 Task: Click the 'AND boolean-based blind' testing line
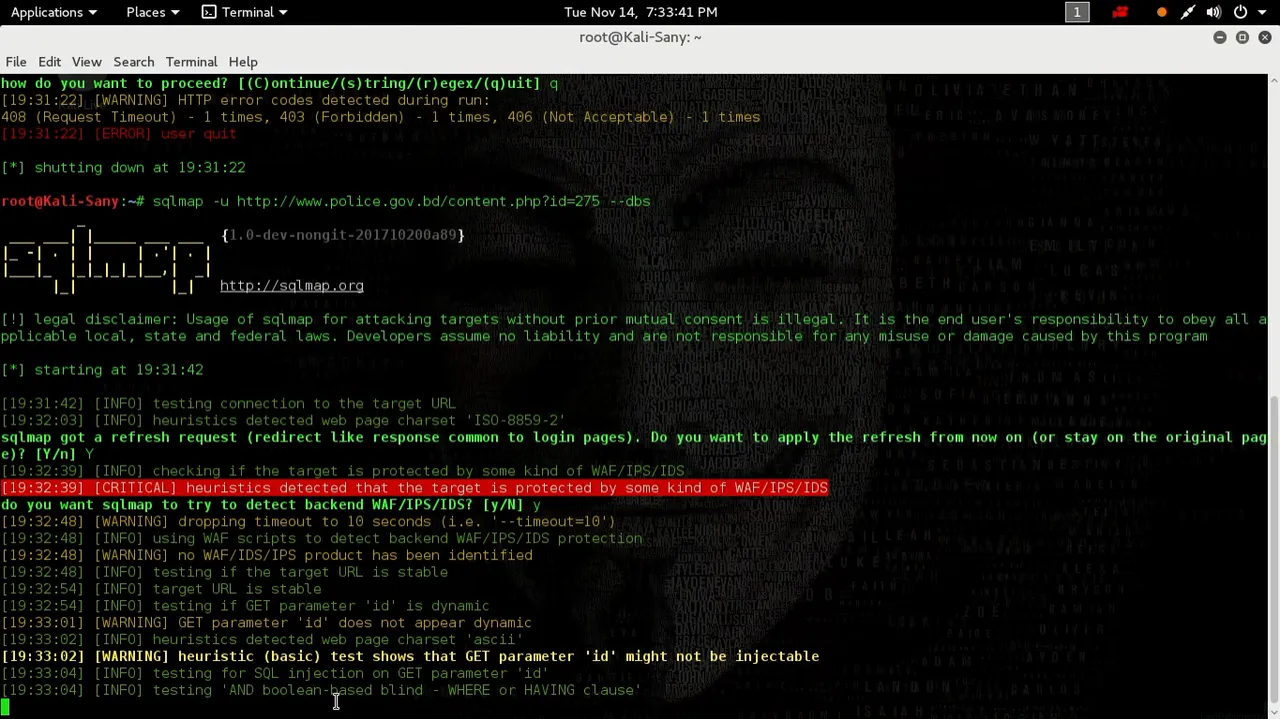coord(321,690)
